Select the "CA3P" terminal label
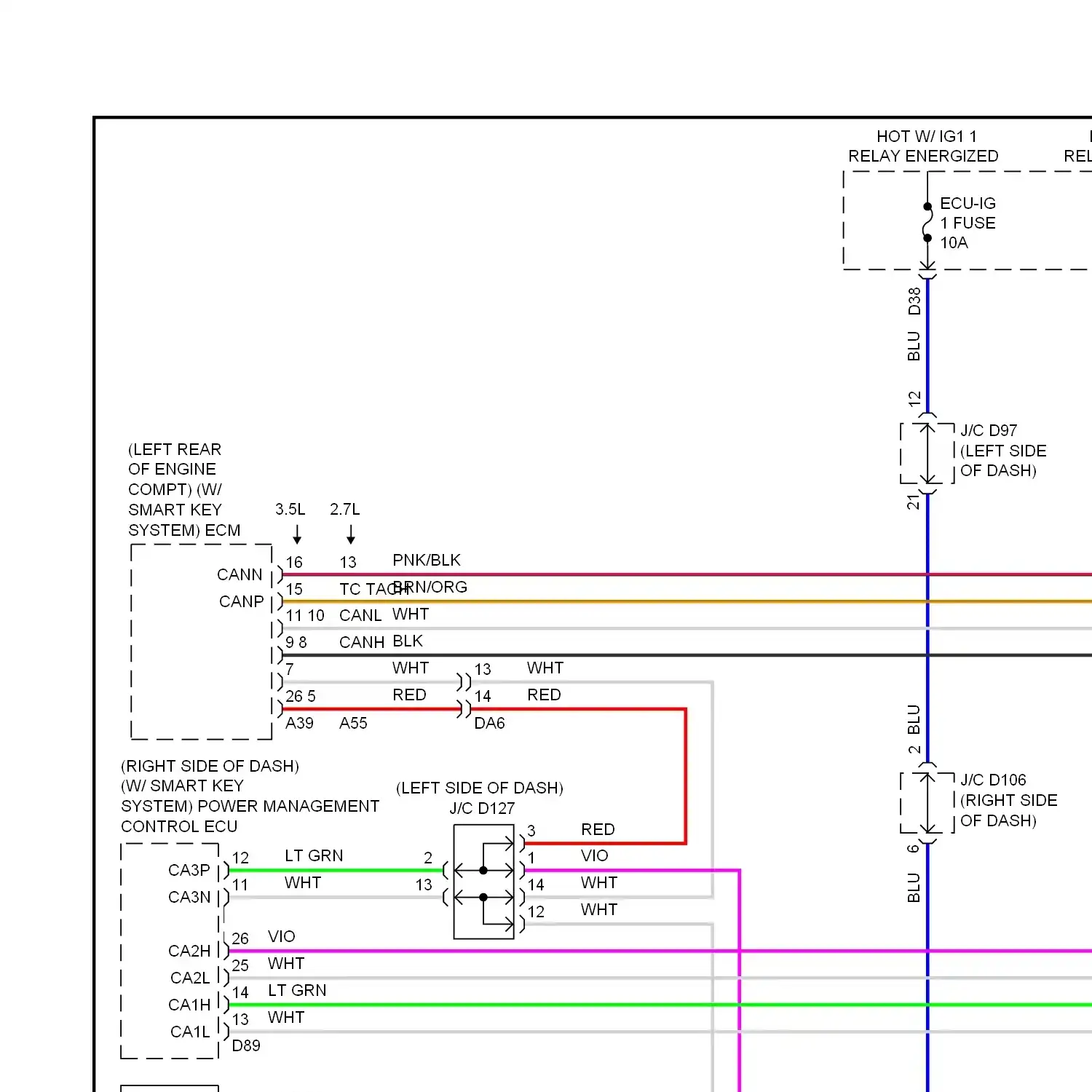This screenshot has height=1092, width=1092. click(x=189, y=870)
